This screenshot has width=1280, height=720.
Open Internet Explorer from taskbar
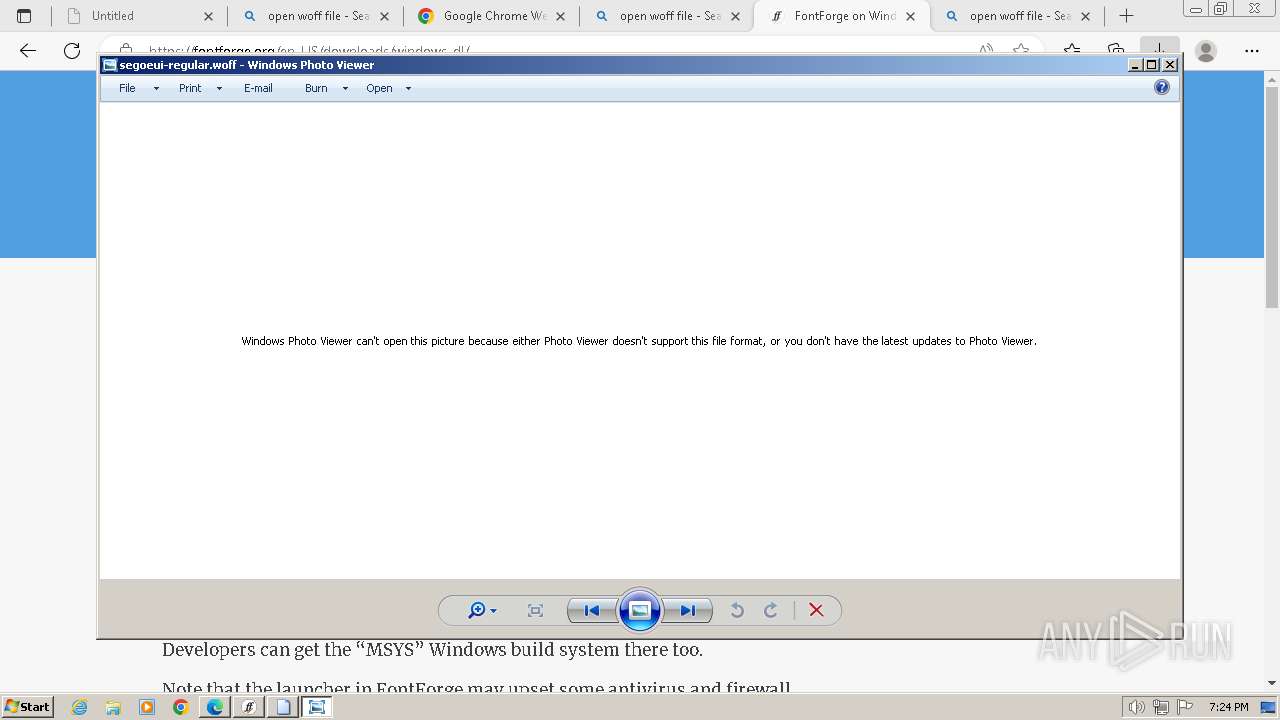80,707
